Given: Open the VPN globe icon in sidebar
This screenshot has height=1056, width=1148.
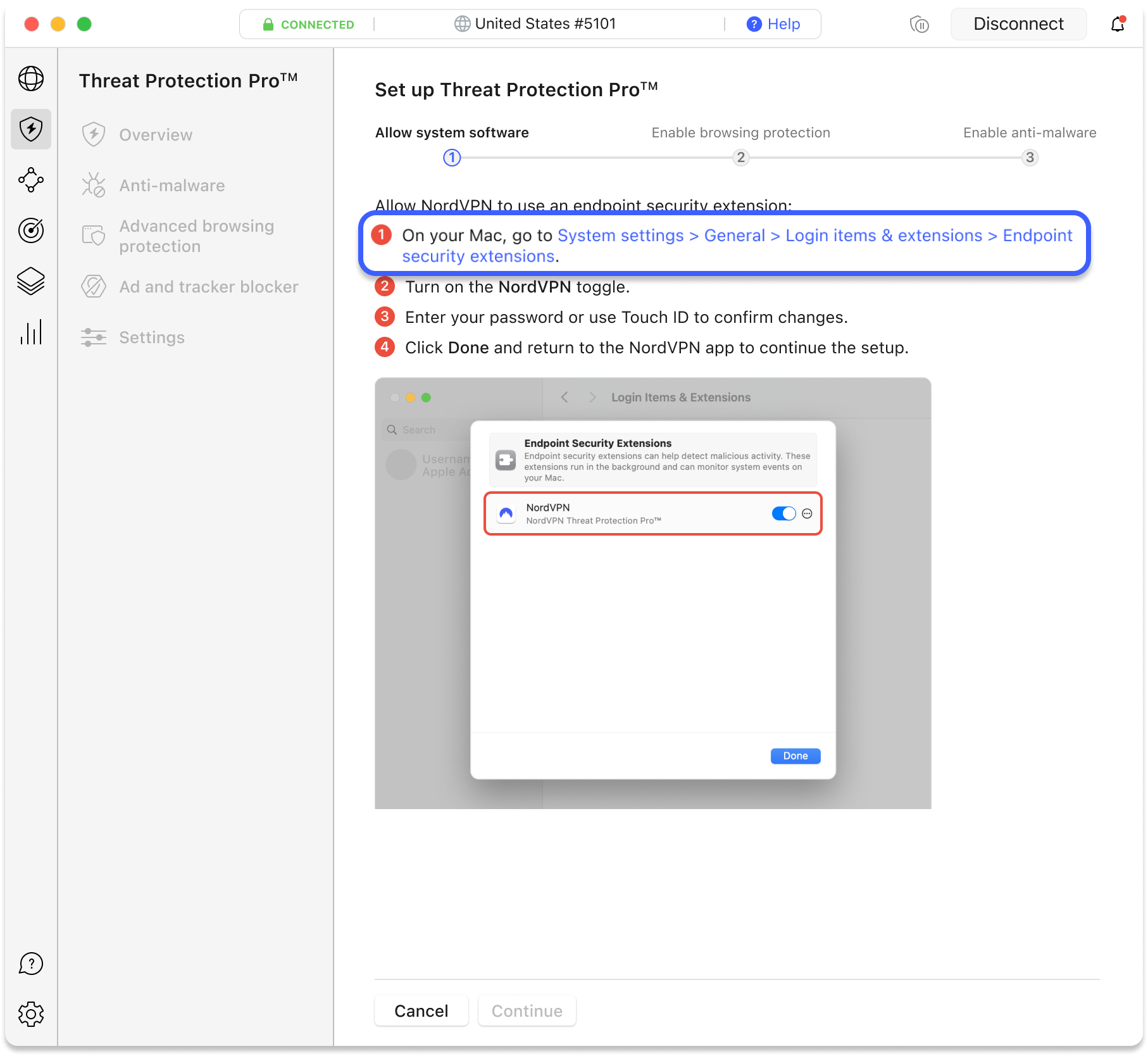Looking at the screenshot, I should pyautogui.click(x=31, y=79).
